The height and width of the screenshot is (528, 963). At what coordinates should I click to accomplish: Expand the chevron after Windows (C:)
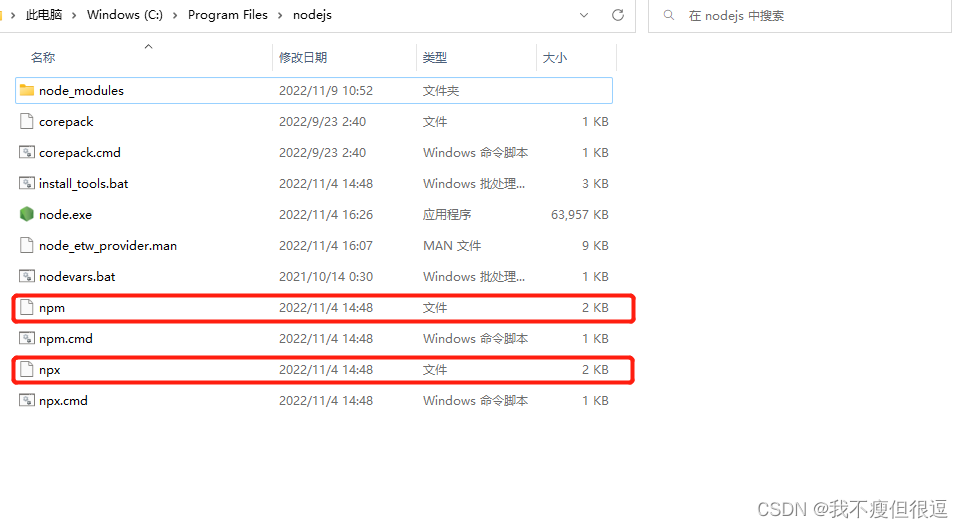(x=175, y=15)
